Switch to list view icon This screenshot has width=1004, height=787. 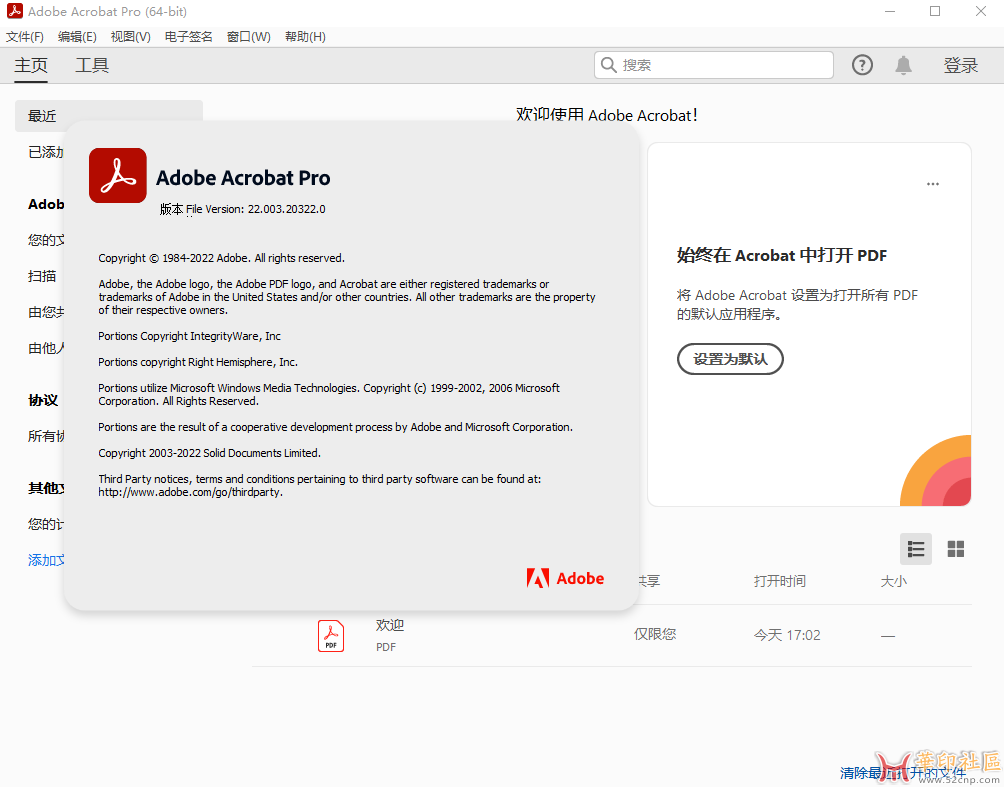[x=916, y=549]
